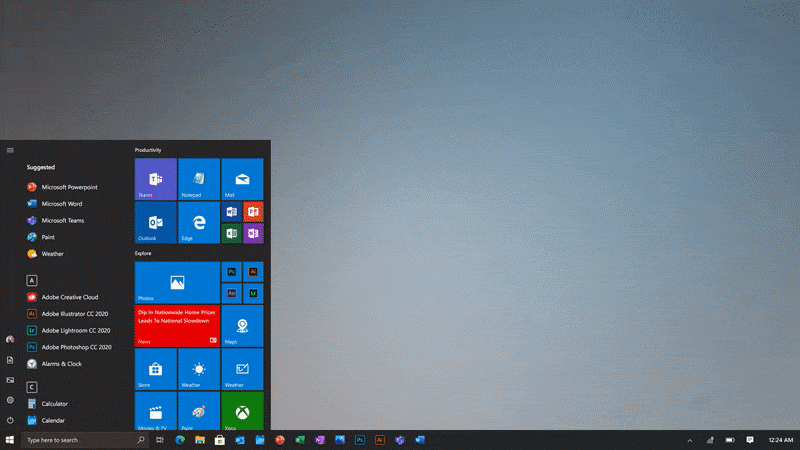Open the letter A app index header
800x450 pixels.
click(x=32, y=281)
